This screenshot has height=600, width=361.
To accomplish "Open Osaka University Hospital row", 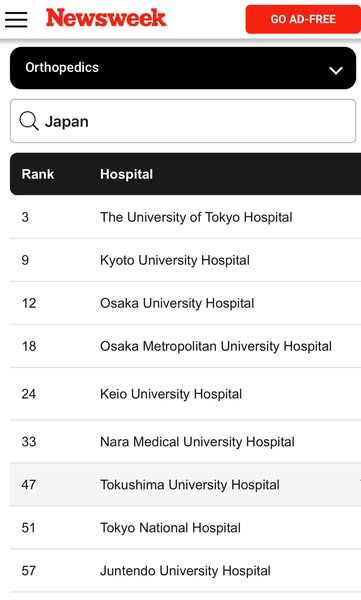I will (185, 303).
